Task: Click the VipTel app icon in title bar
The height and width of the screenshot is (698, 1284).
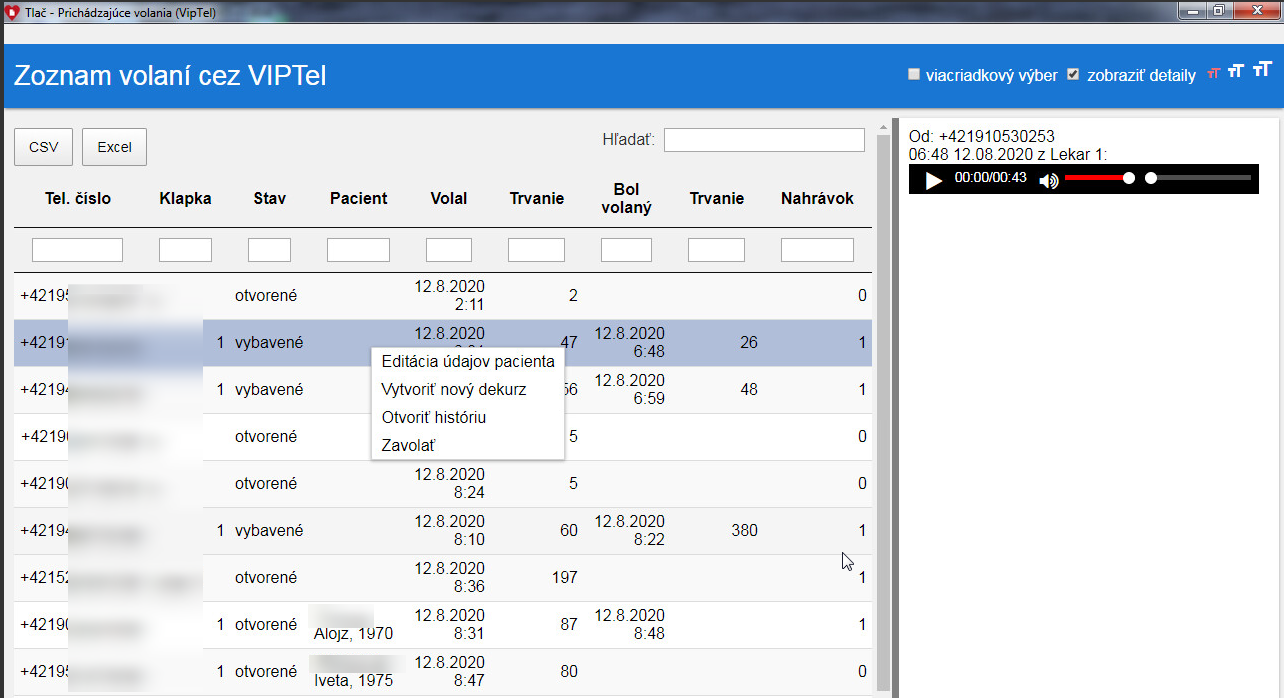Action: [x=12, y=11]
